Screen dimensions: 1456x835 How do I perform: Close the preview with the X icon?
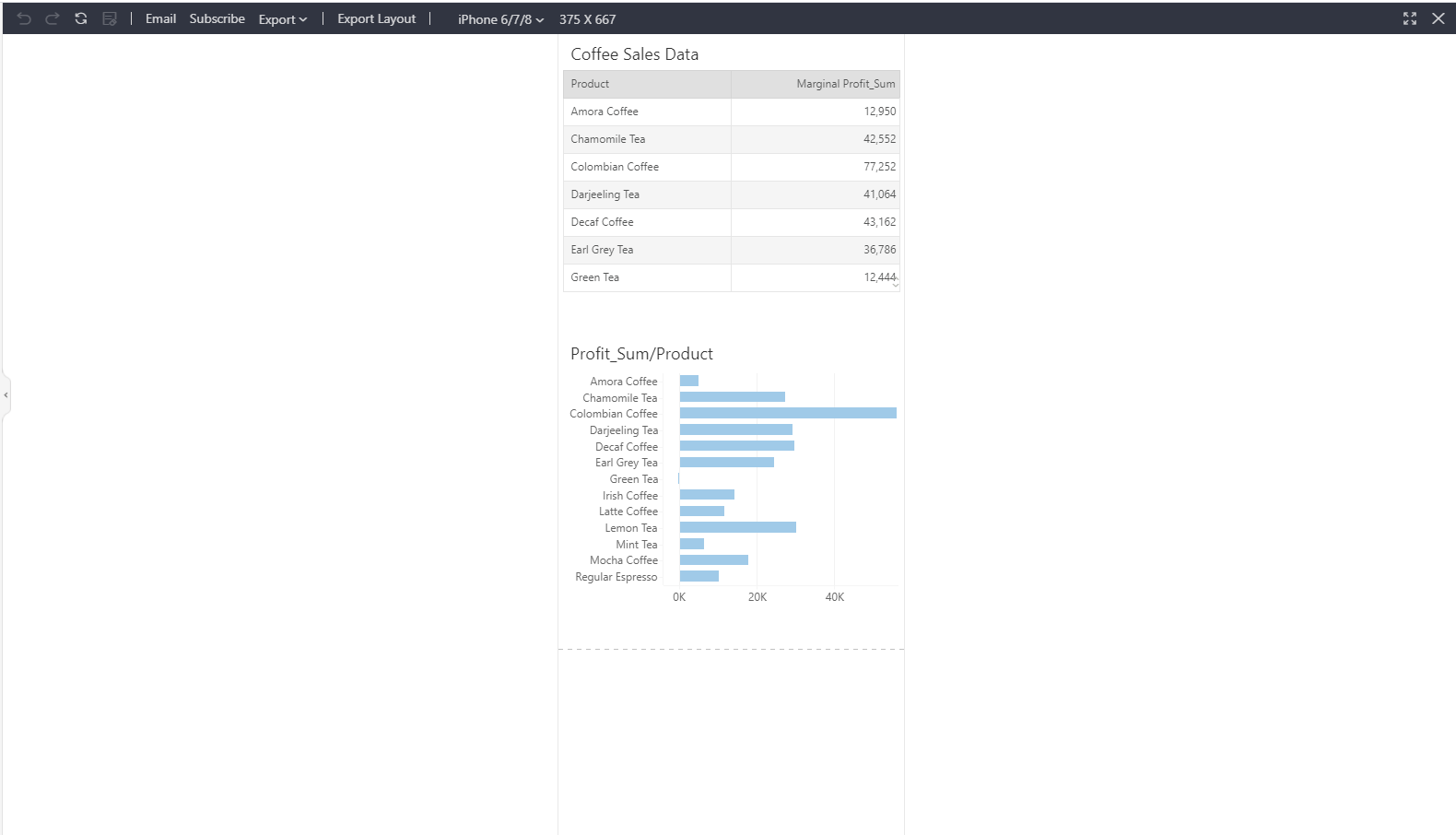(1438, 18)
